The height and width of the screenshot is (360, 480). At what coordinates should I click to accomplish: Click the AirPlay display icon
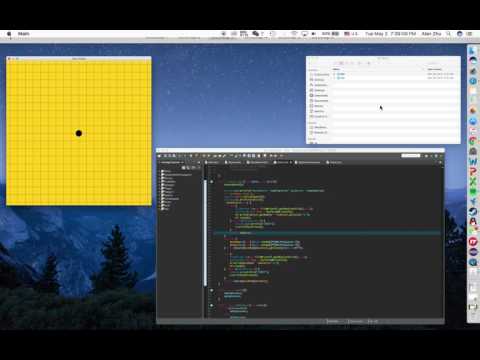click(x=304, y=34)
